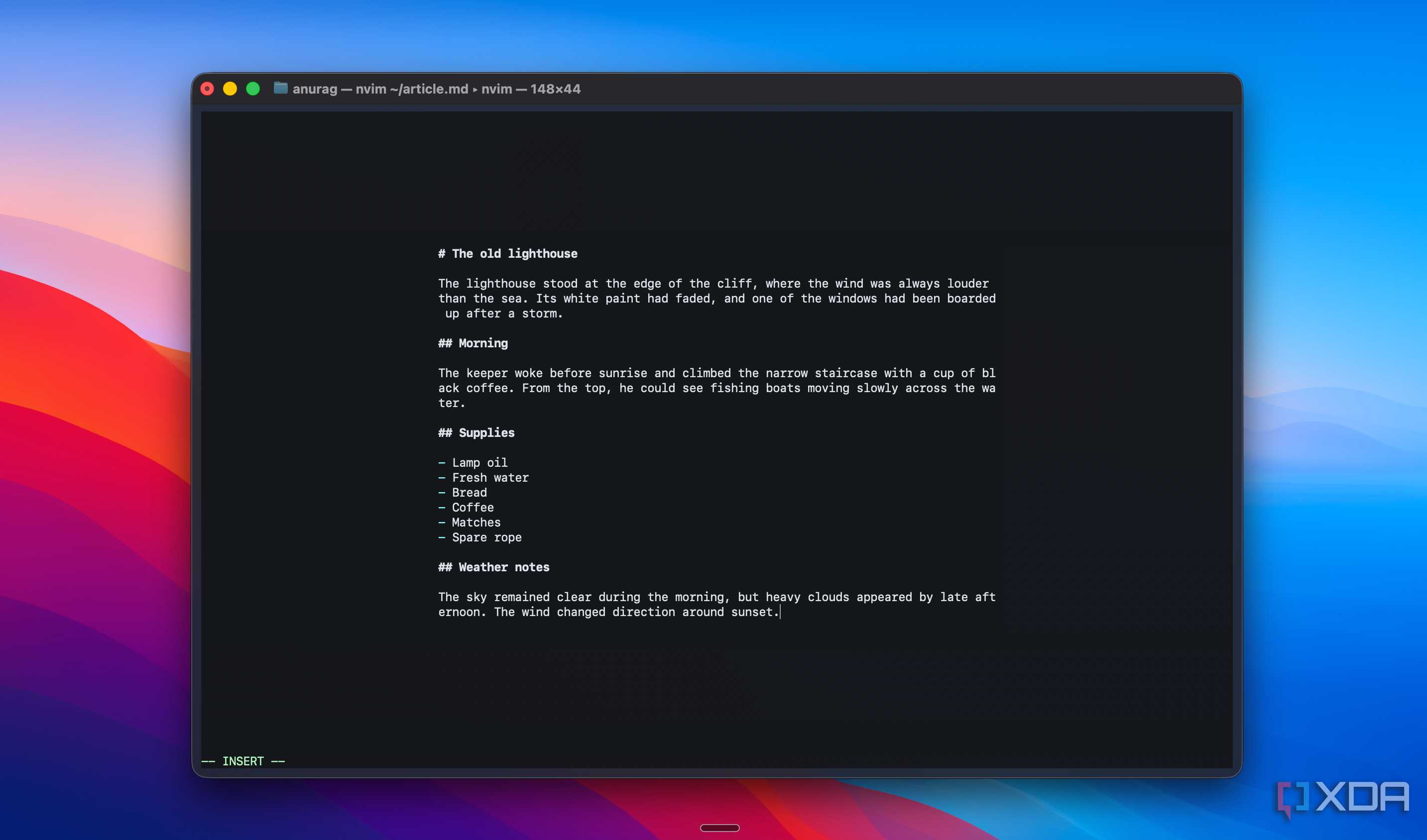Click line starting 'The sky remained clear'
The height and width of the screenshot is (840, 1427).
coord(717,597)
